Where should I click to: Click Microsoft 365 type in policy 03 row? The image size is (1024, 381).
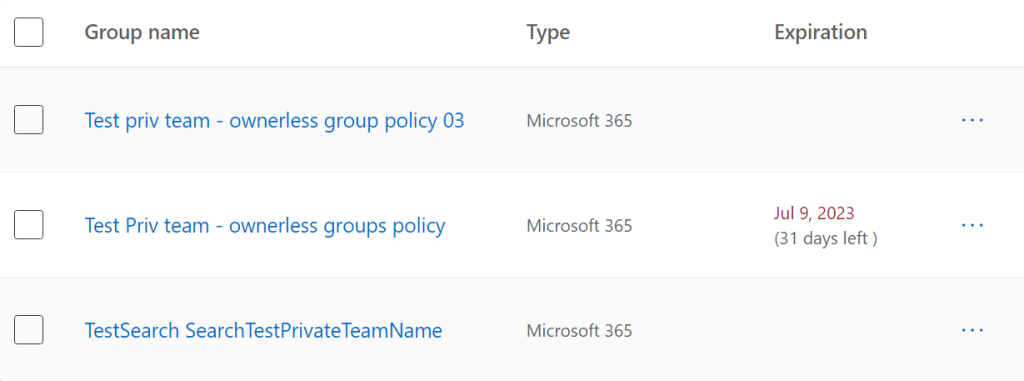pyautogui.click(x=579, y=121)
